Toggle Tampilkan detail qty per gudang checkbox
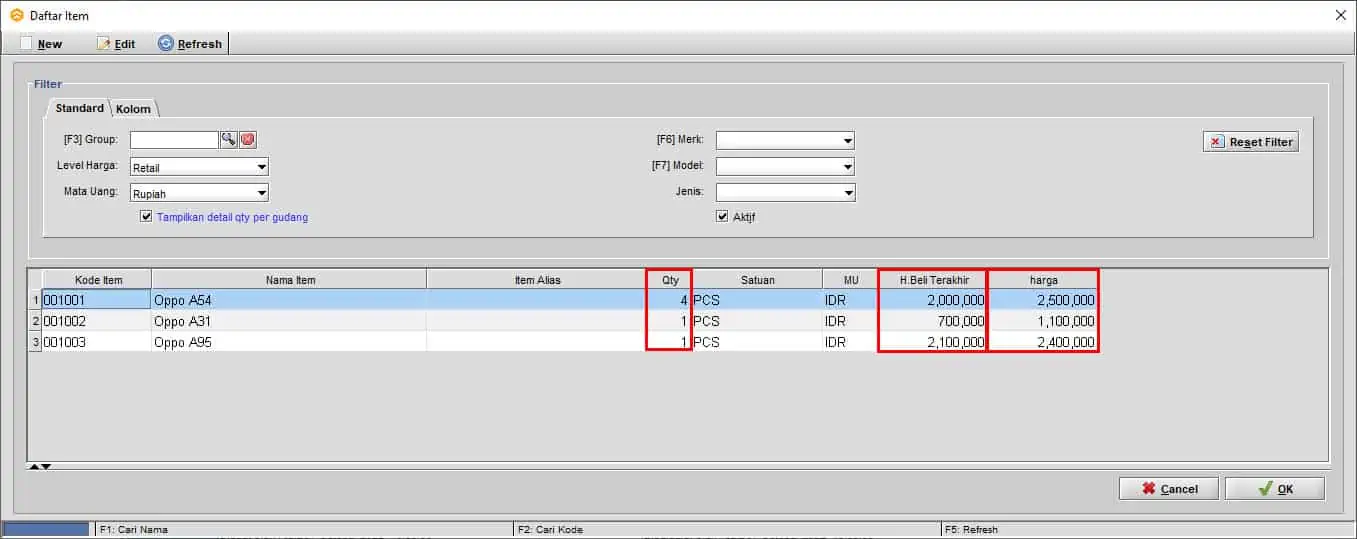Screen dimensions: 1357x539 [x=147, y=216]
